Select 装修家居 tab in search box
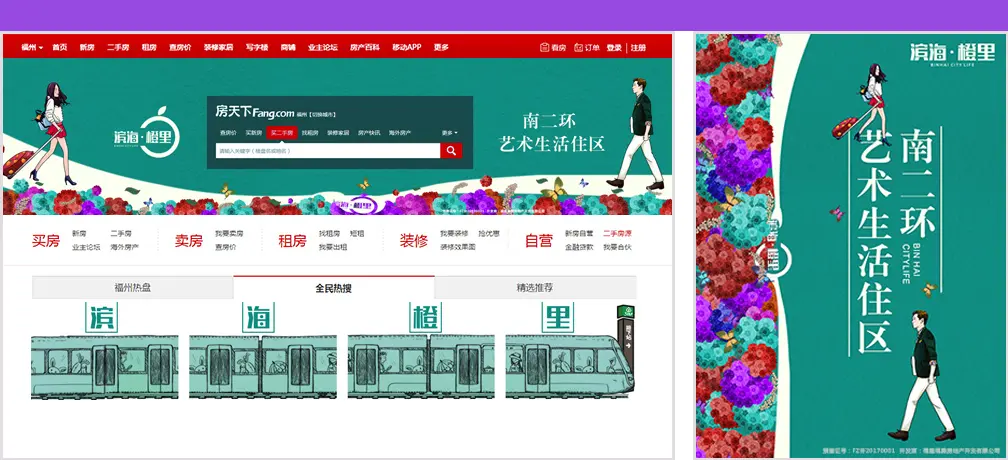 pos(338,133)
